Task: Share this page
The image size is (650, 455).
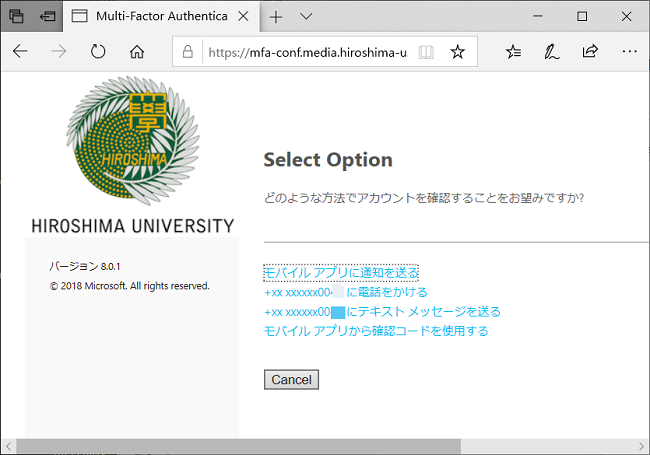Action: click(590, 51)
